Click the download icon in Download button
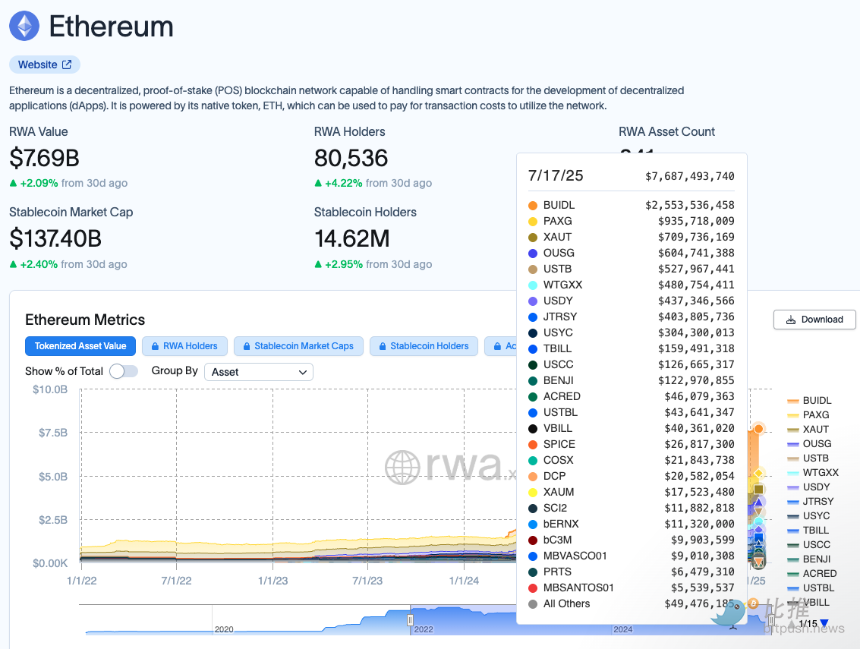 (x=790, y=320)
